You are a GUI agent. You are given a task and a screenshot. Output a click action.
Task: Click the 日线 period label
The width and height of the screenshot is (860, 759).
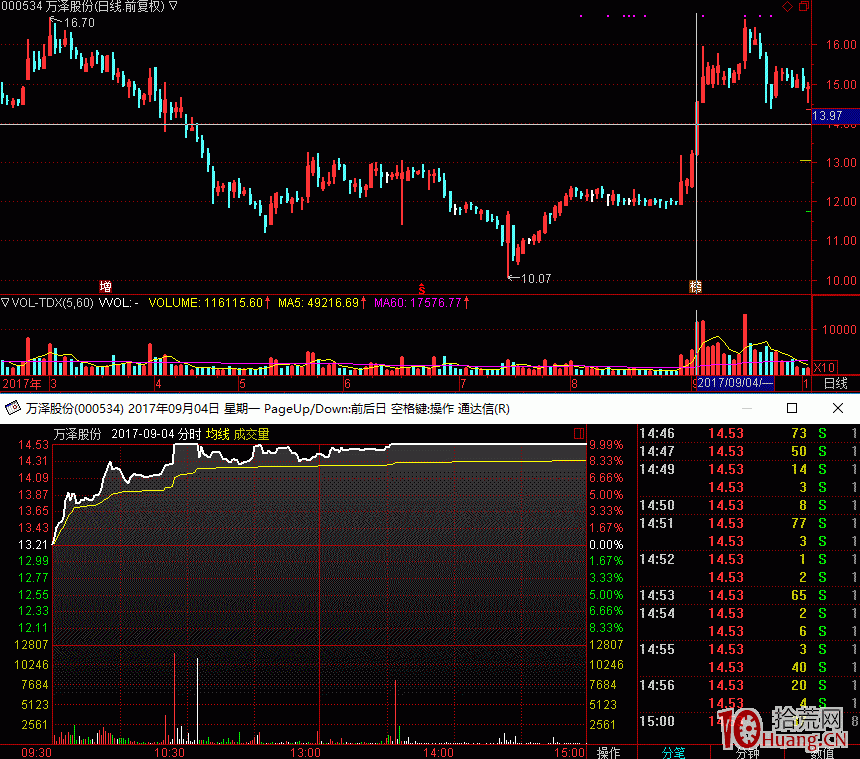tap(836, 383)
